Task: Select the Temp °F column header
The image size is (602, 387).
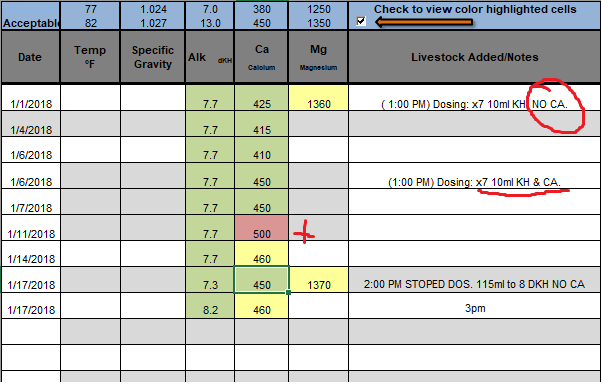Action: [x=90, y=57]
